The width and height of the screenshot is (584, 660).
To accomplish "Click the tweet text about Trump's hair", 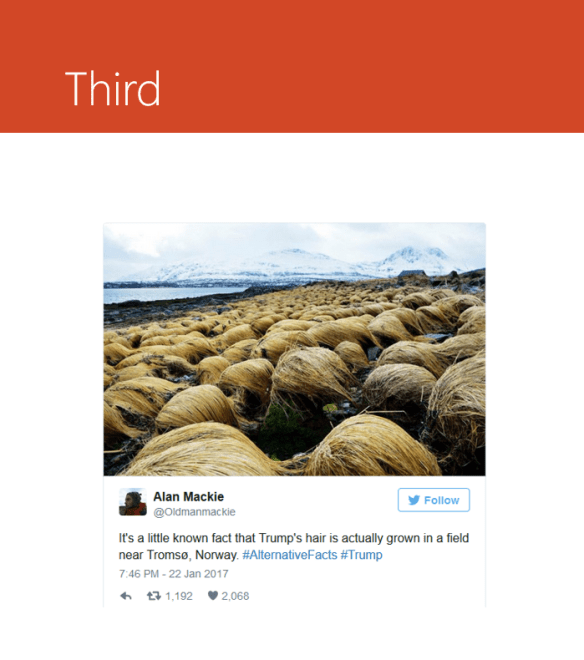I will click(x=293, y=546).
